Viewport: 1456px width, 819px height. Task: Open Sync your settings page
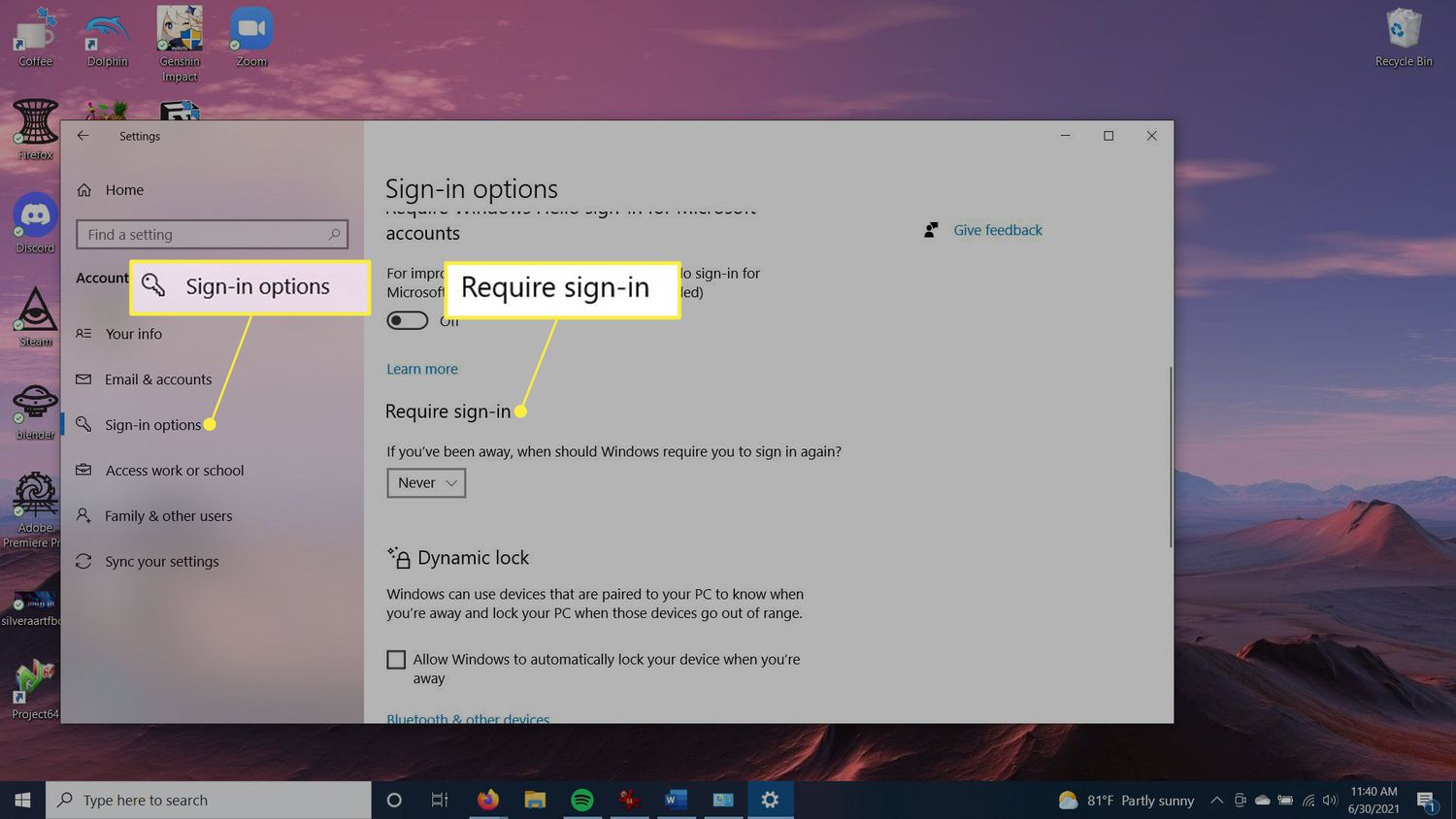[161, 562]
